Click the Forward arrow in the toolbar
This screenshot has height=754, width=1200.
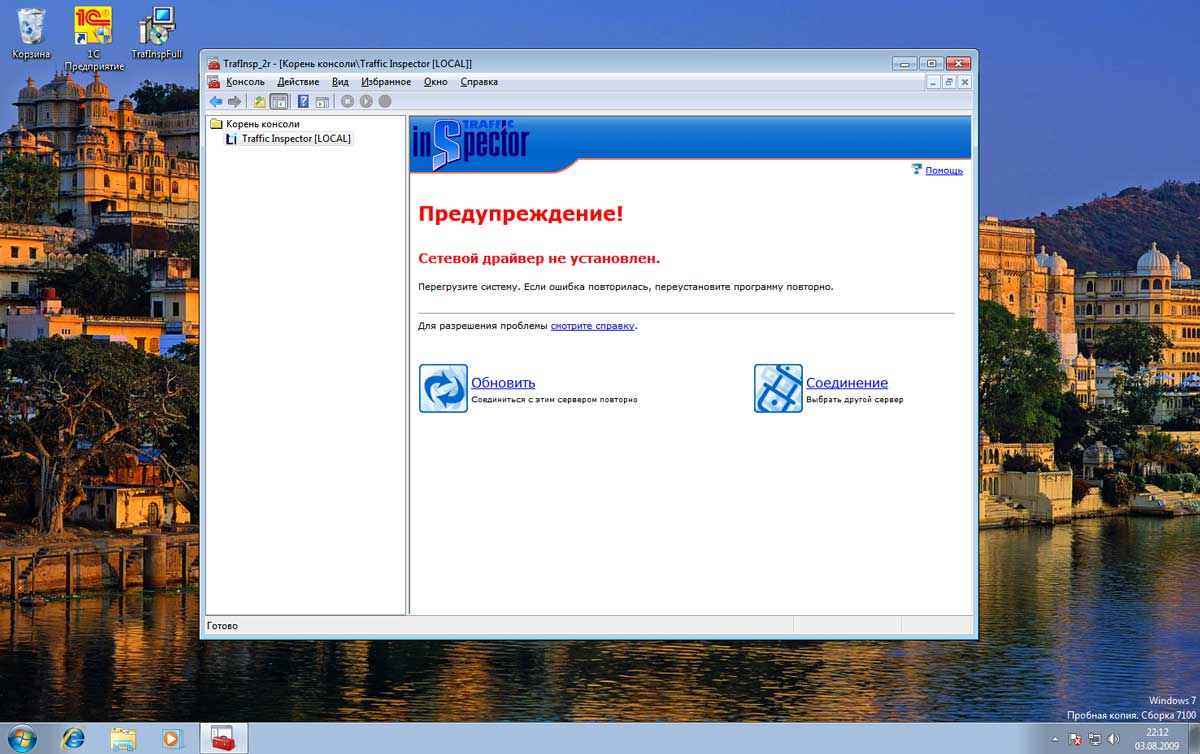point(235,101)
